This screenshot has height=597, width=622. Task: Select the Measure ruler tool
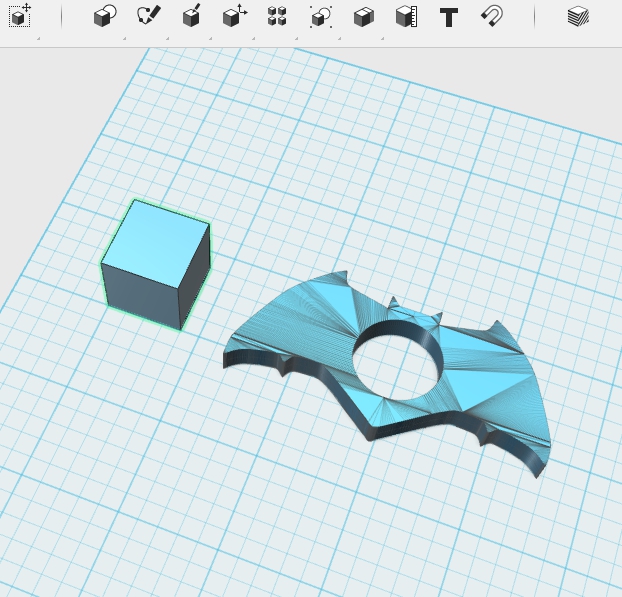(407, 17)
